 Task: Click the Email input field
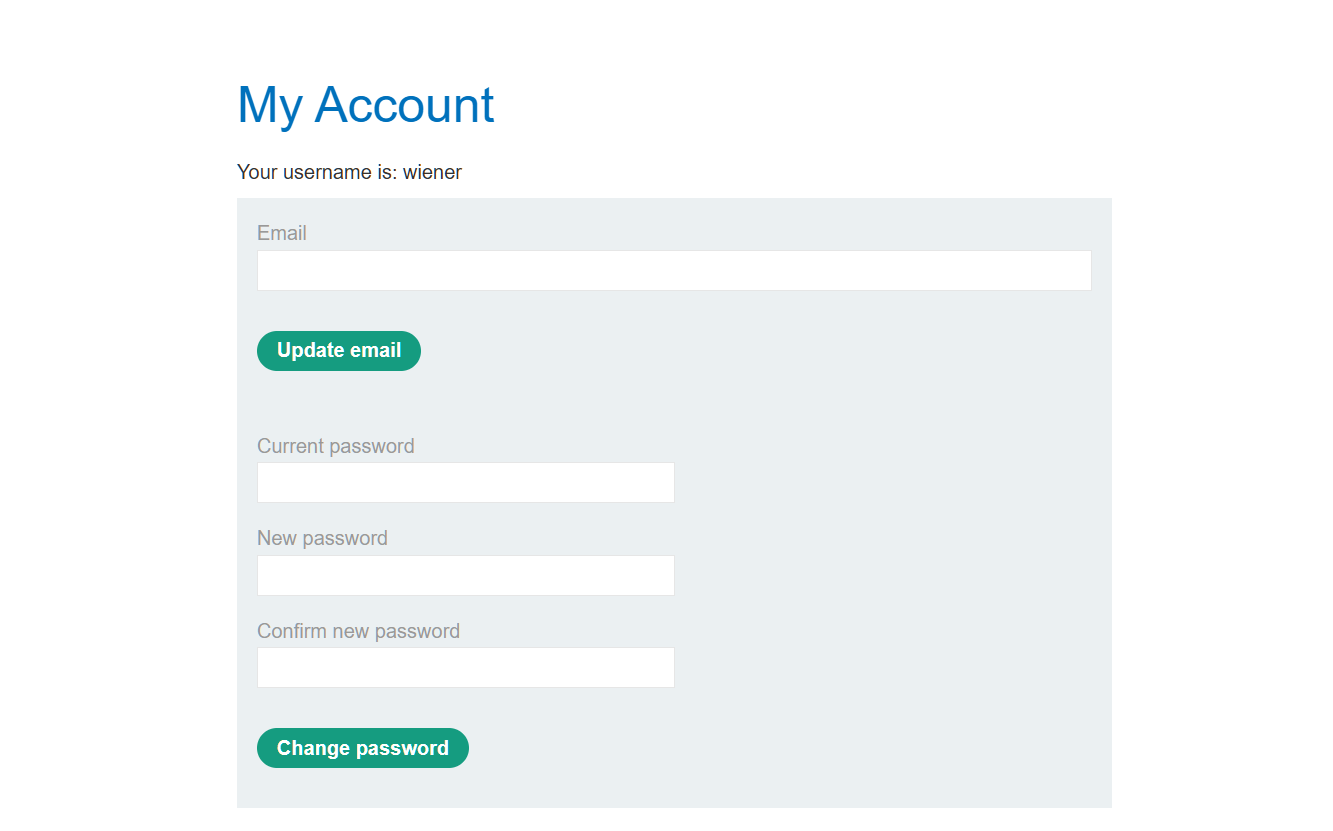tap(673, 271)
